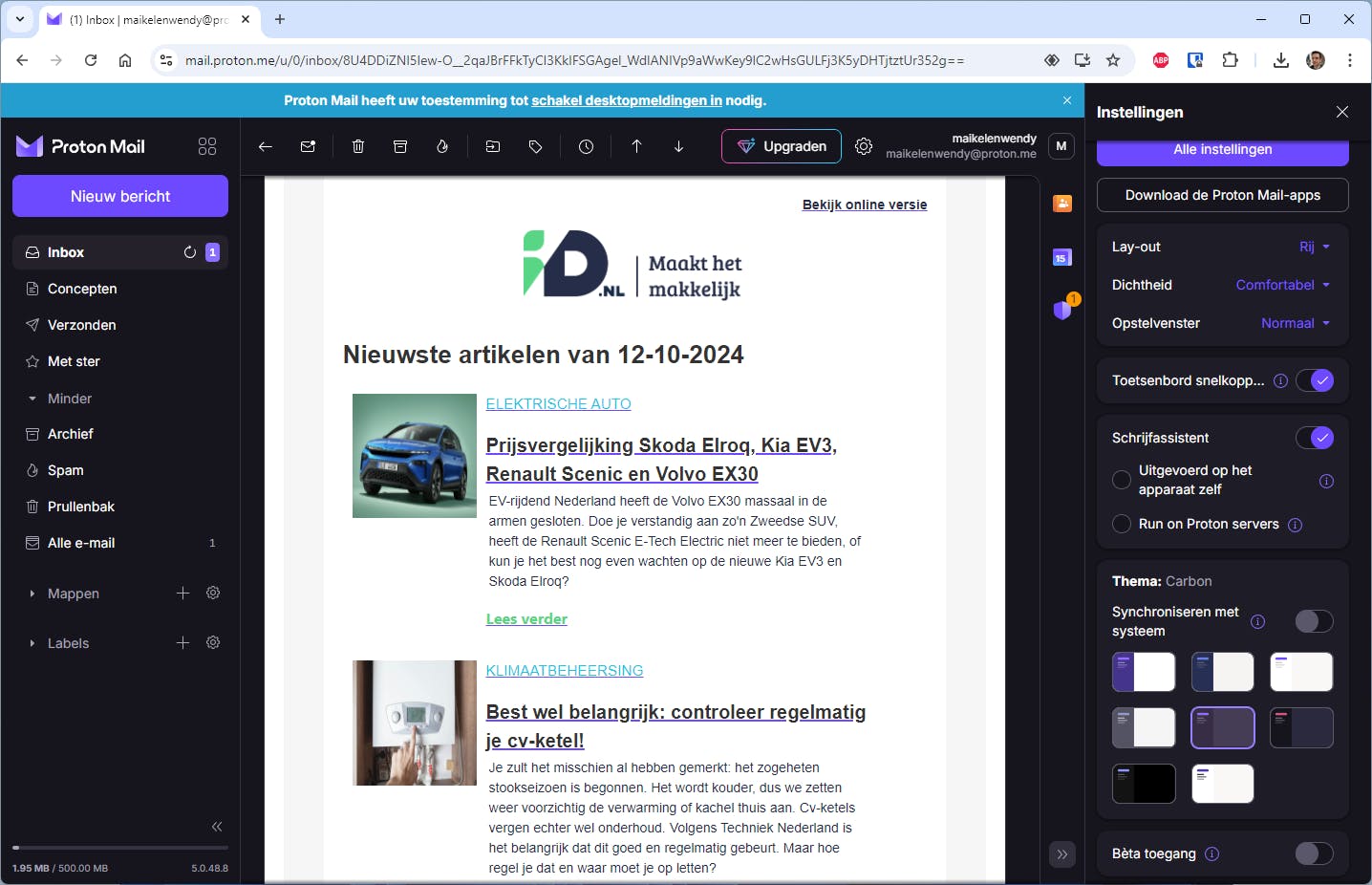Click Lees verder under Skoda article

tap(526, 619)
